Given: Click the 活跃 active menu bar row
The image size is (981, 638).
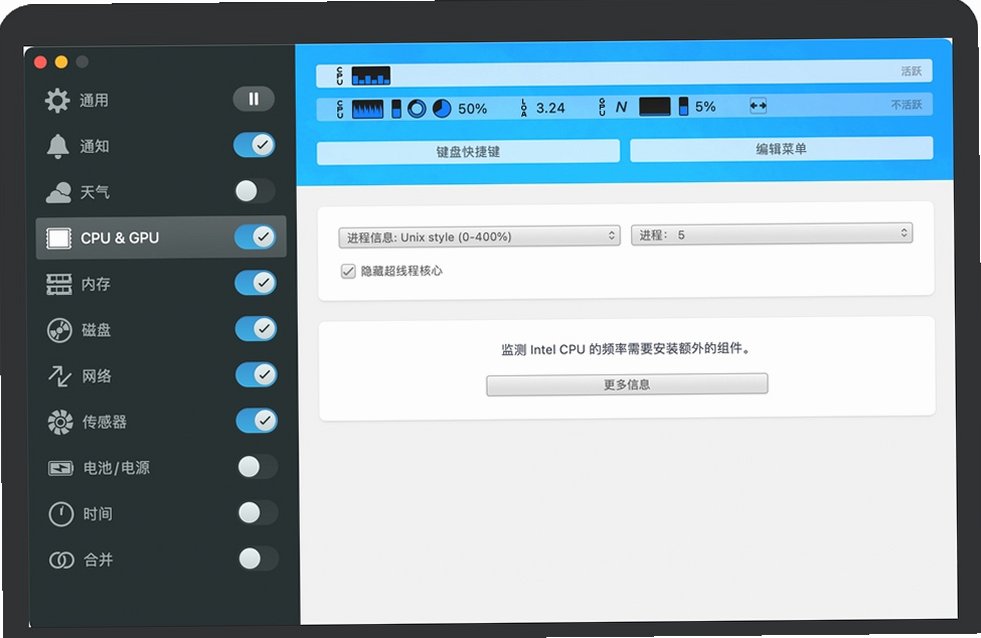Looking at the screenshot, I should (624, 74).
